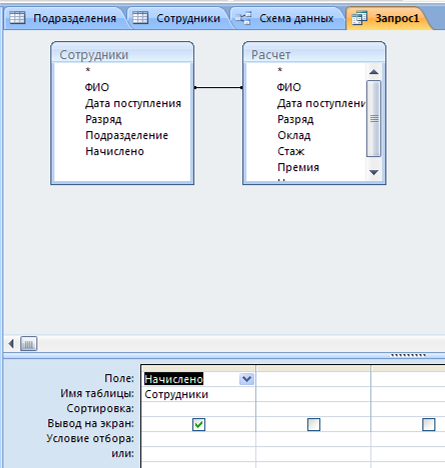Select the first grid column header bar
The image size is (445, 468).
click(x=198, y=368)
